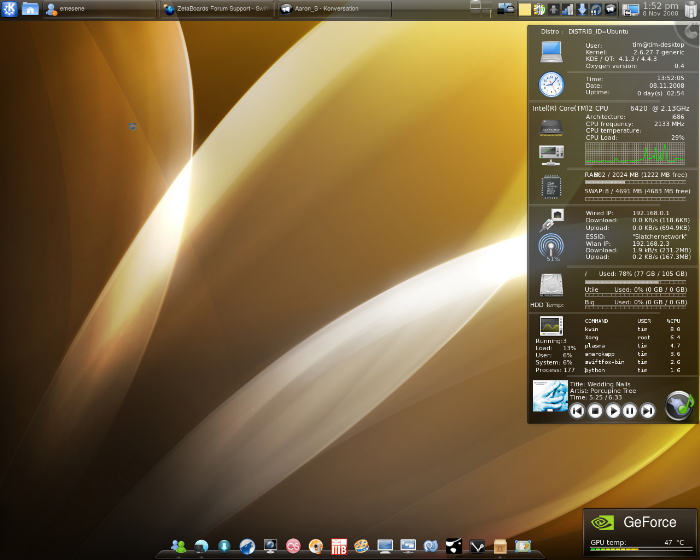Viewport: 700px width, 560px height.
Task: Launch the people/contacts icon in the dock
Action: [179, 546]
